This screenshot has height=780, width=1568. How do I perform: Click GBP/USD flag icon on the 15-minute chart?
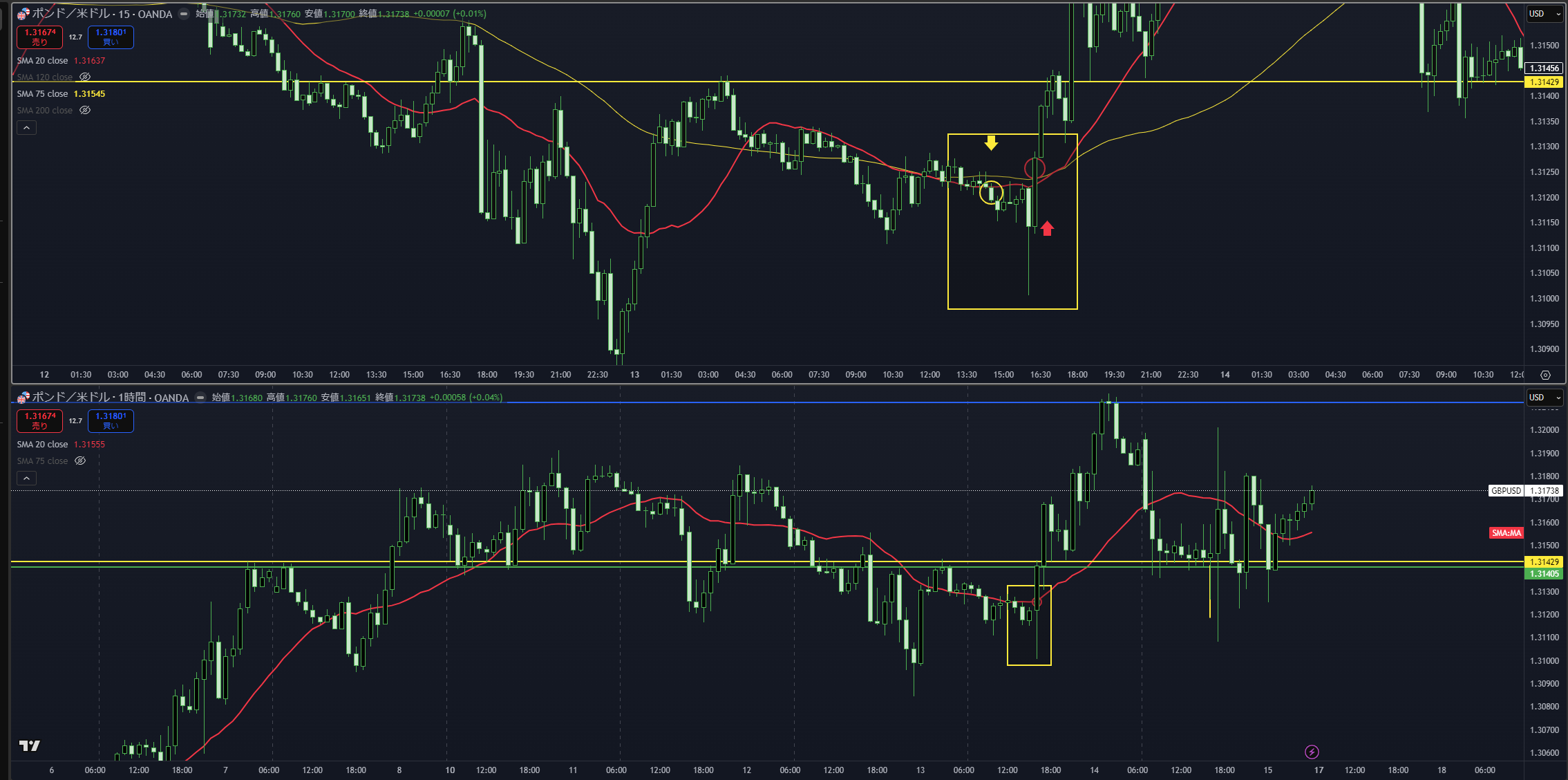[x=23, y=14]
